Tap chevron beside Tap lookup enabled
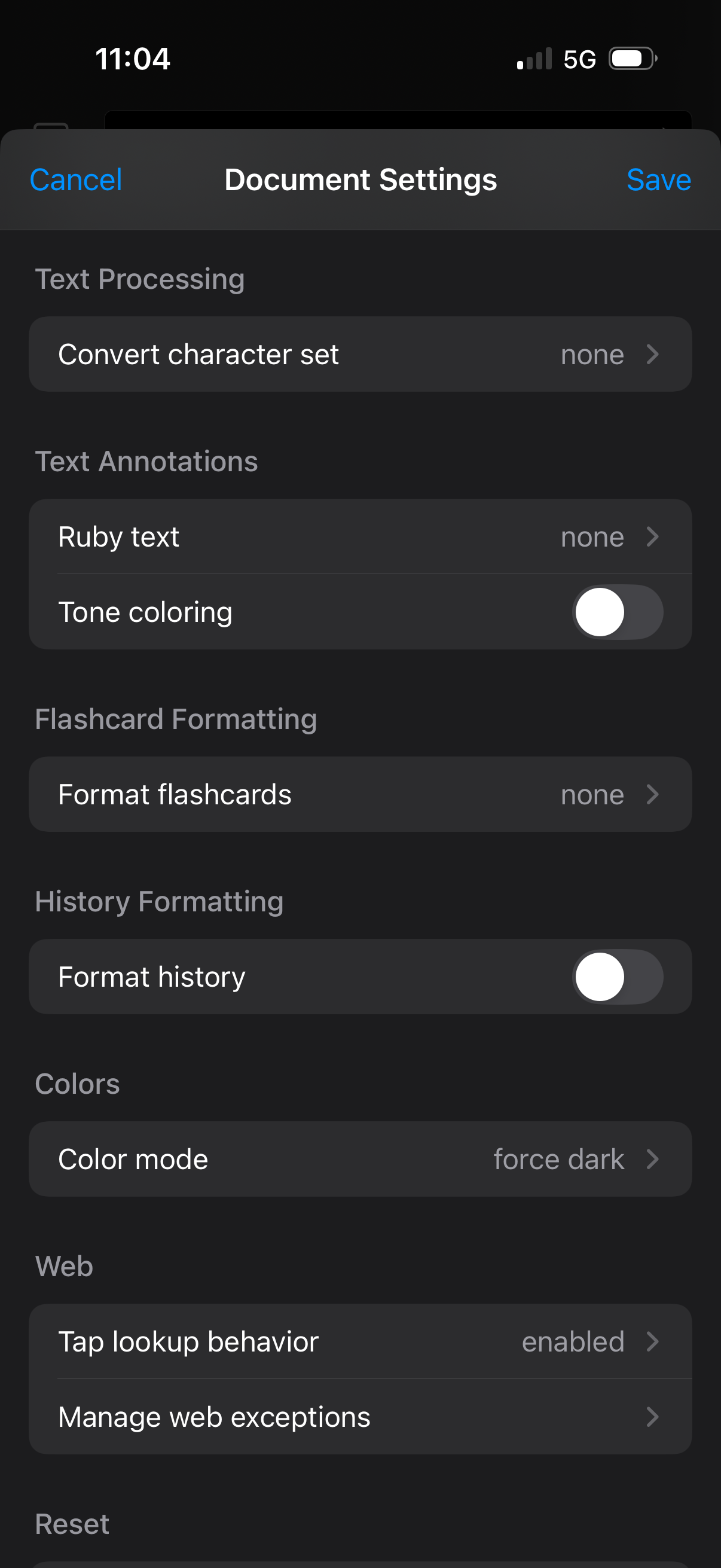Viewport: 721px width, 1568px height. 653,1341
